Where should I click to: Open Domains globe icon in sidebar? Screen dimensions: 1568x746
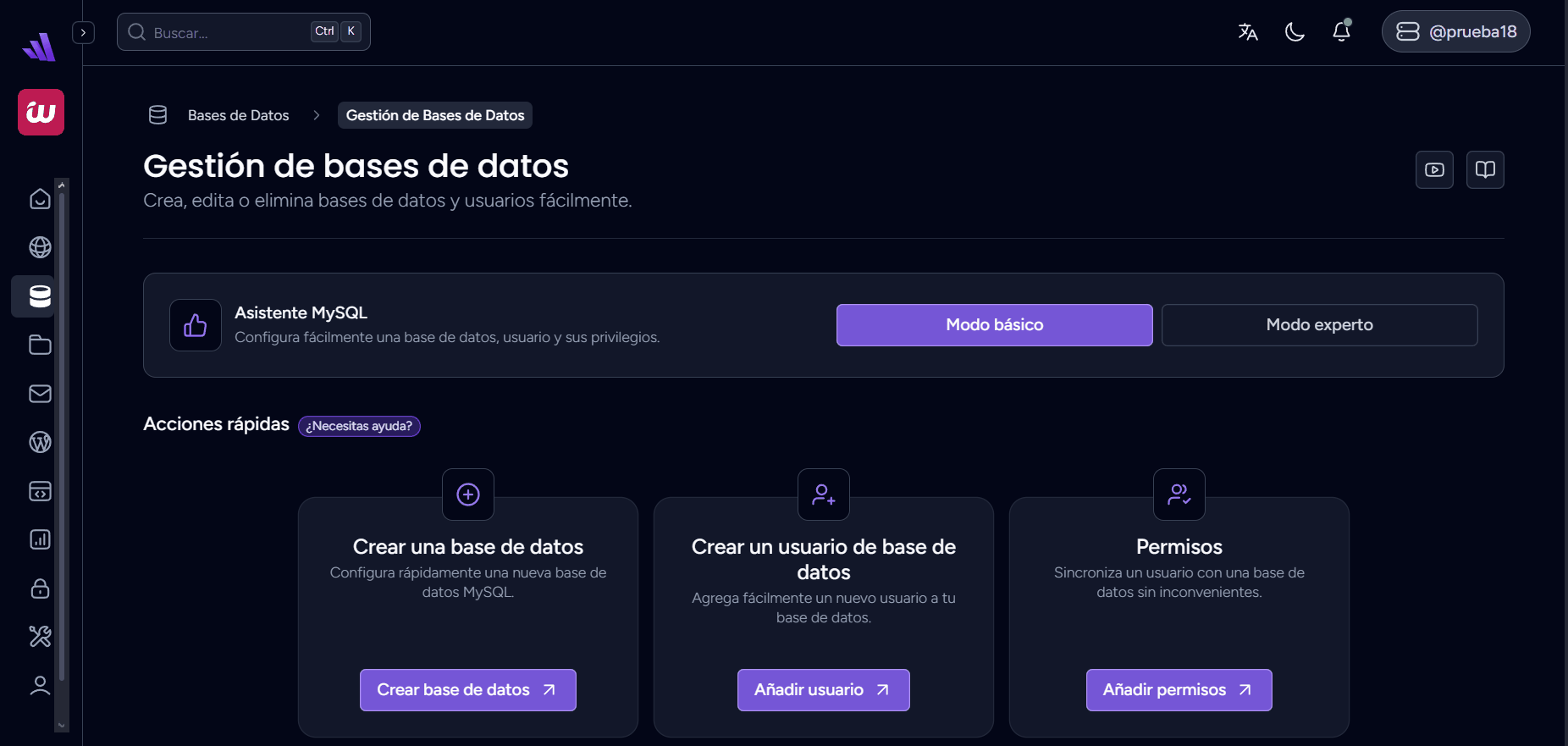[x=40, y=247]
